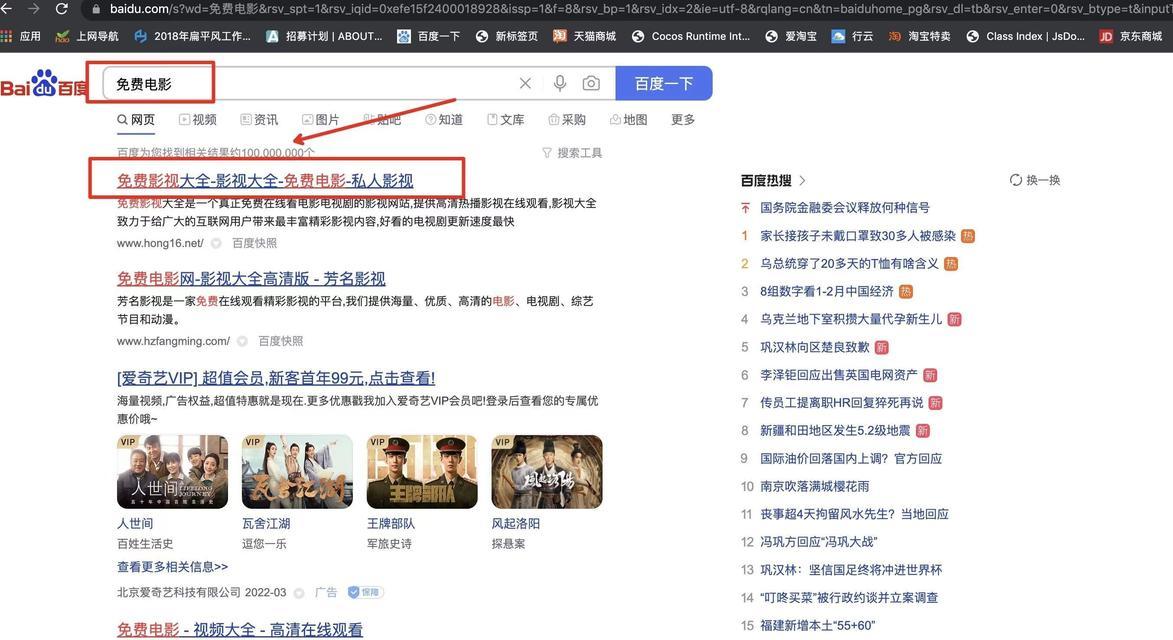
Task: Open image search with the camera icon
Action: (x=591, y=83)
